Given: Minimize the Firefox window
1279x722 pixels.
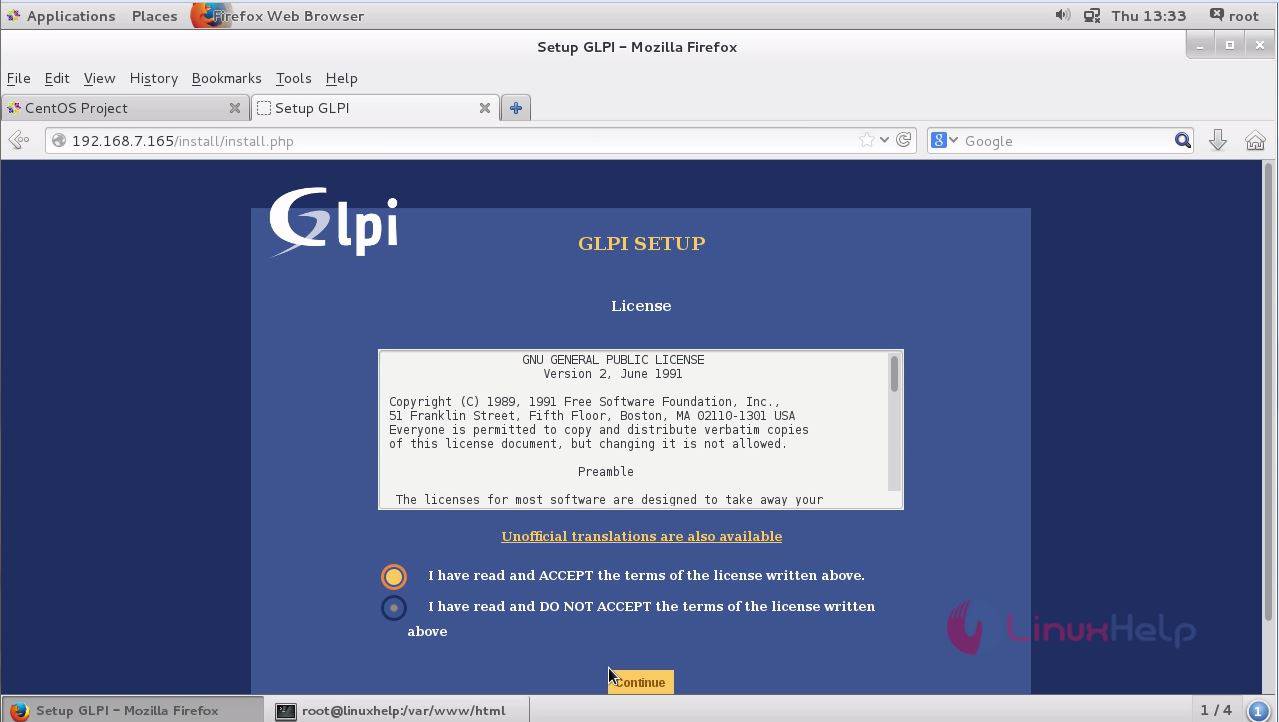Looking at the screenshot, I should (1200, 45).
